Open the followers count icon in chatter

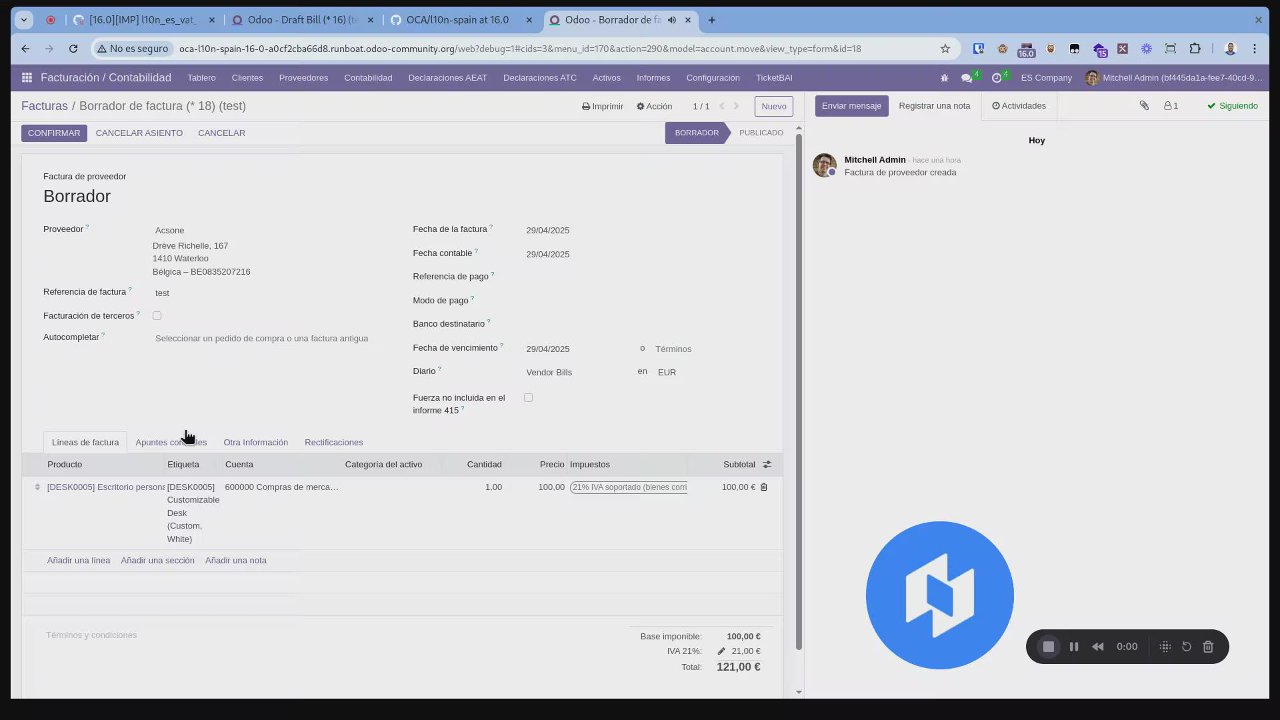(1170, 105)
